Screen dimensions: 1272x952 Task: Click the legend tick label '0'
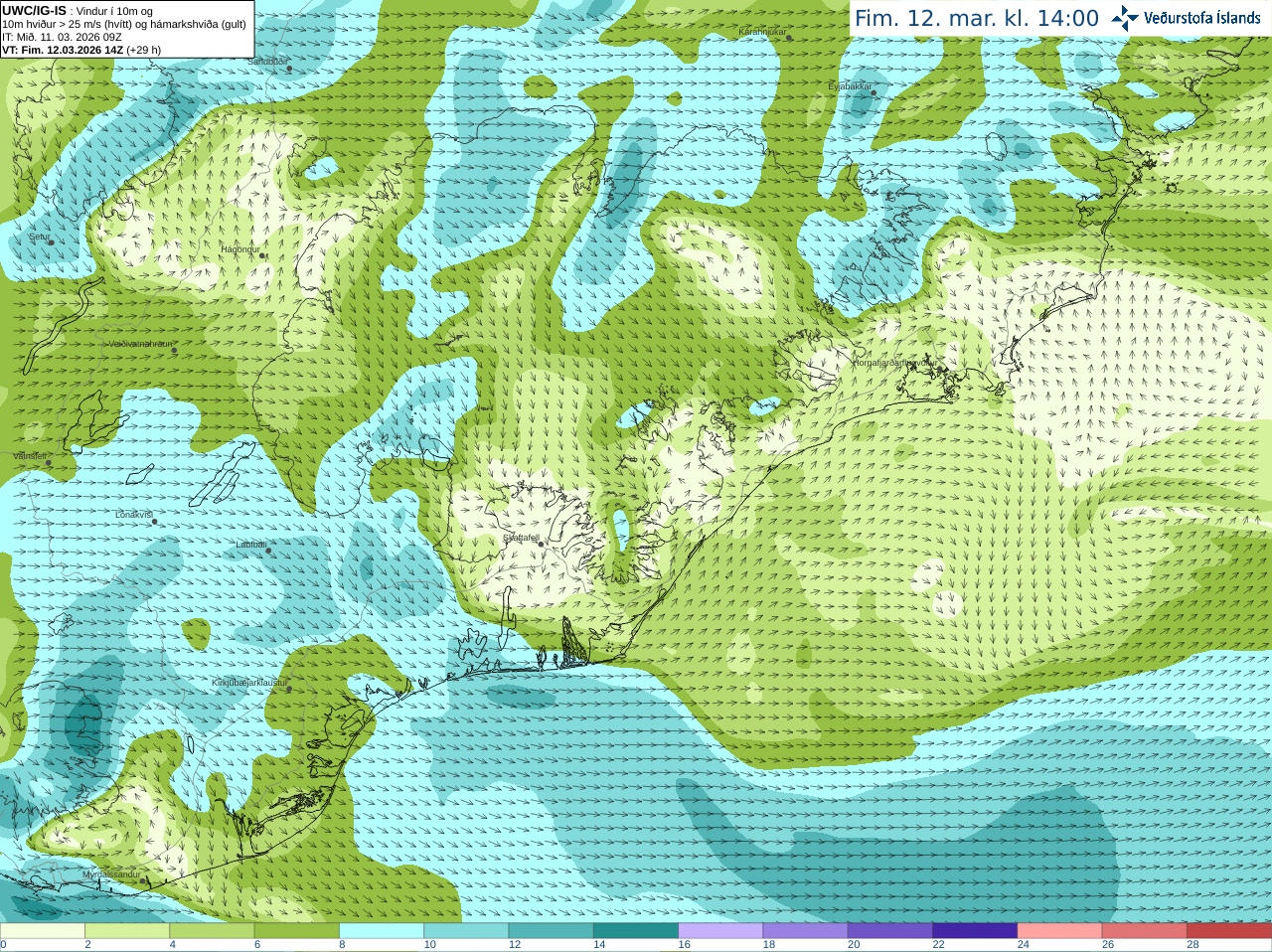[x=3, y=945]
